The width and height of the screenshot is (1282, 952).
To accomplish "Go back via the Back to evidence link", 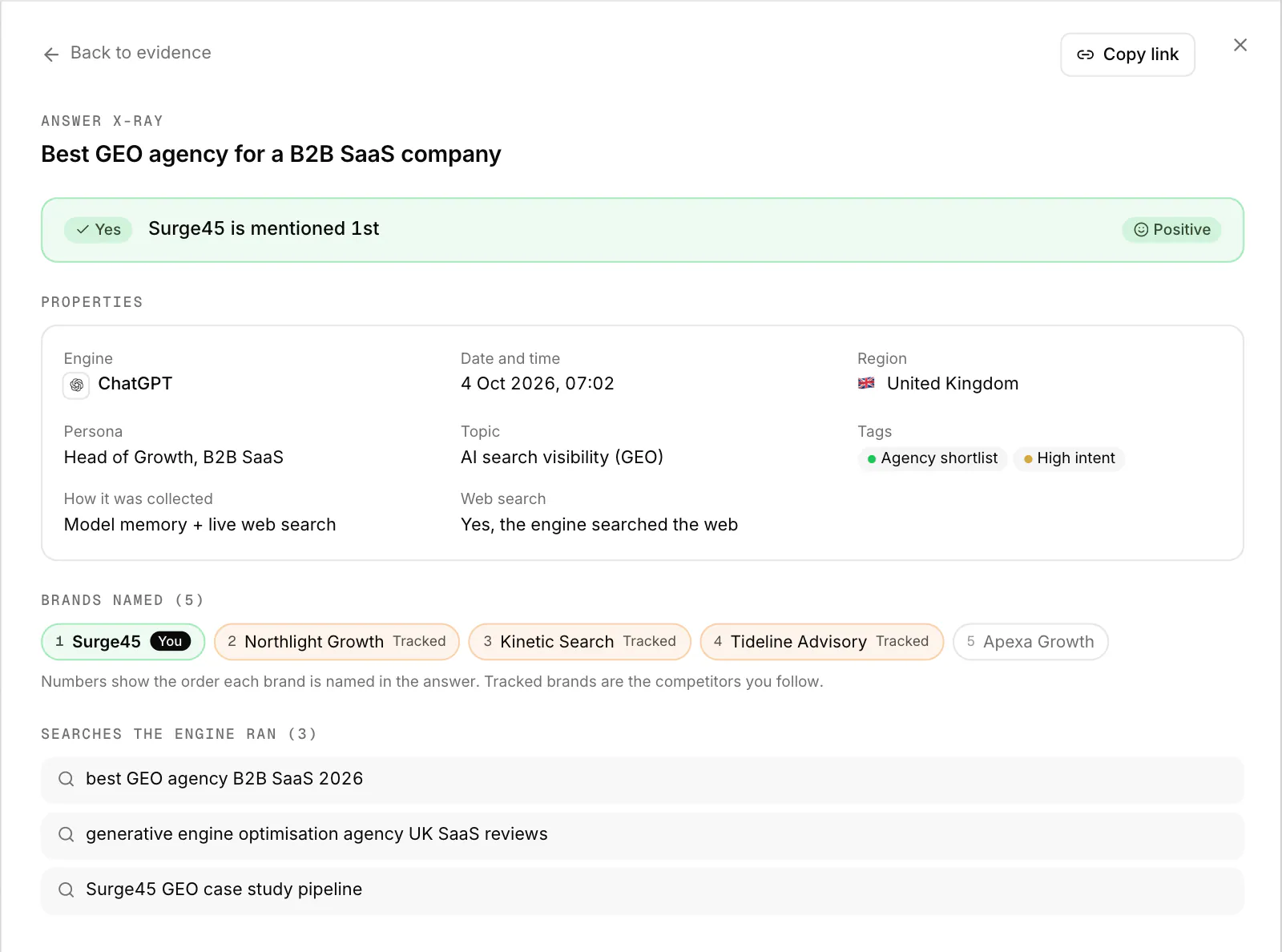I will (x=127, y=53).
